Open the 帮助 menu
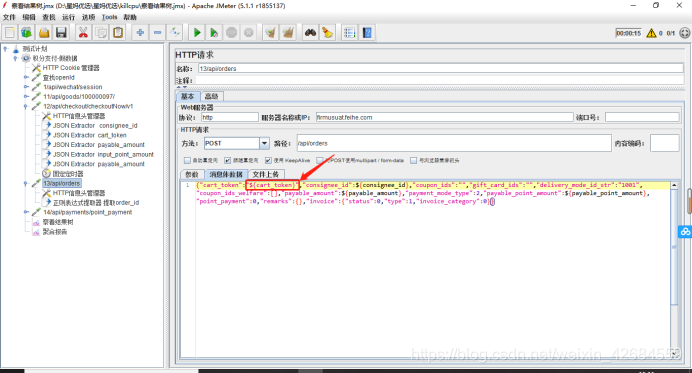This screenshot has height=373, width=692. [x=130, y=17]
